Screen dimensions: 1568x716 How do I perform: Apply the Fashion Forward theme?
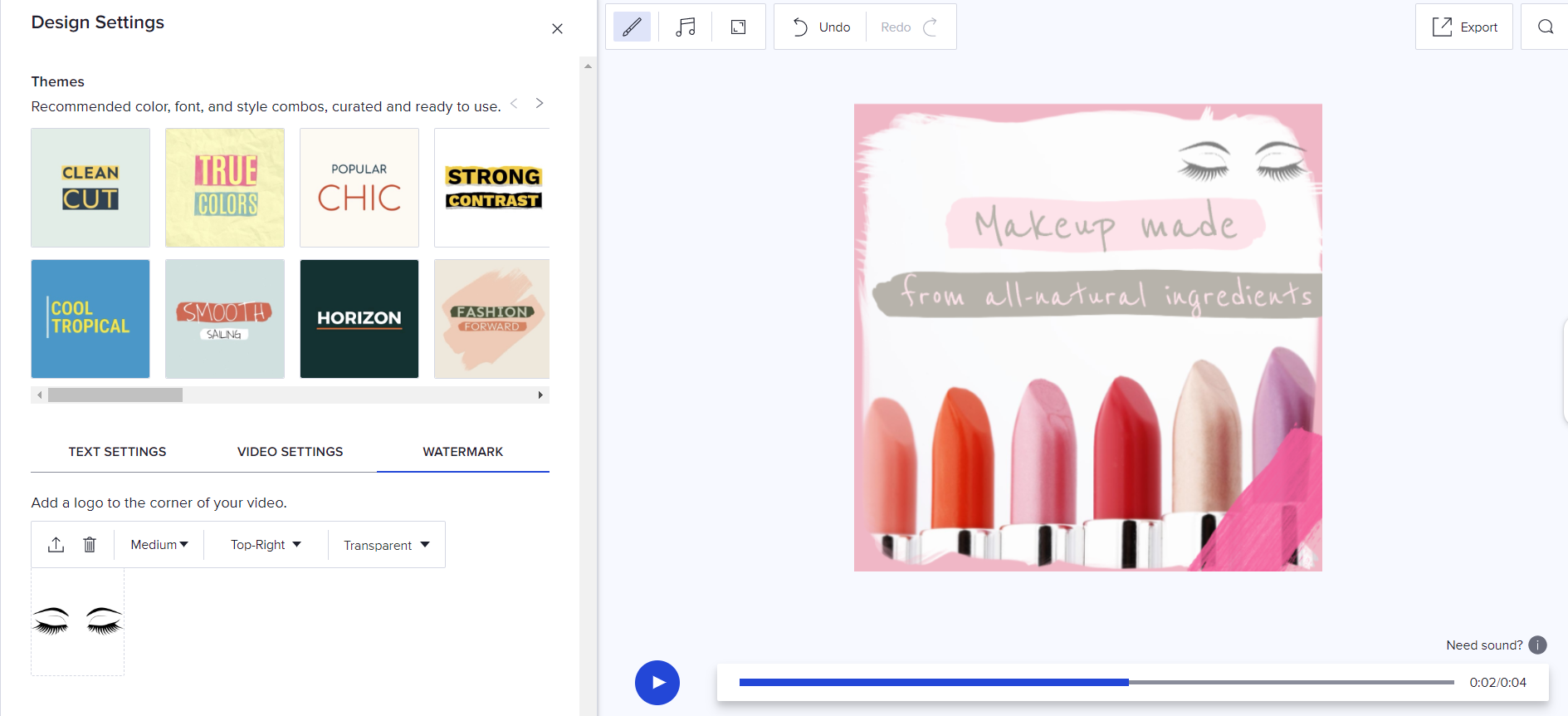[492, 319]
